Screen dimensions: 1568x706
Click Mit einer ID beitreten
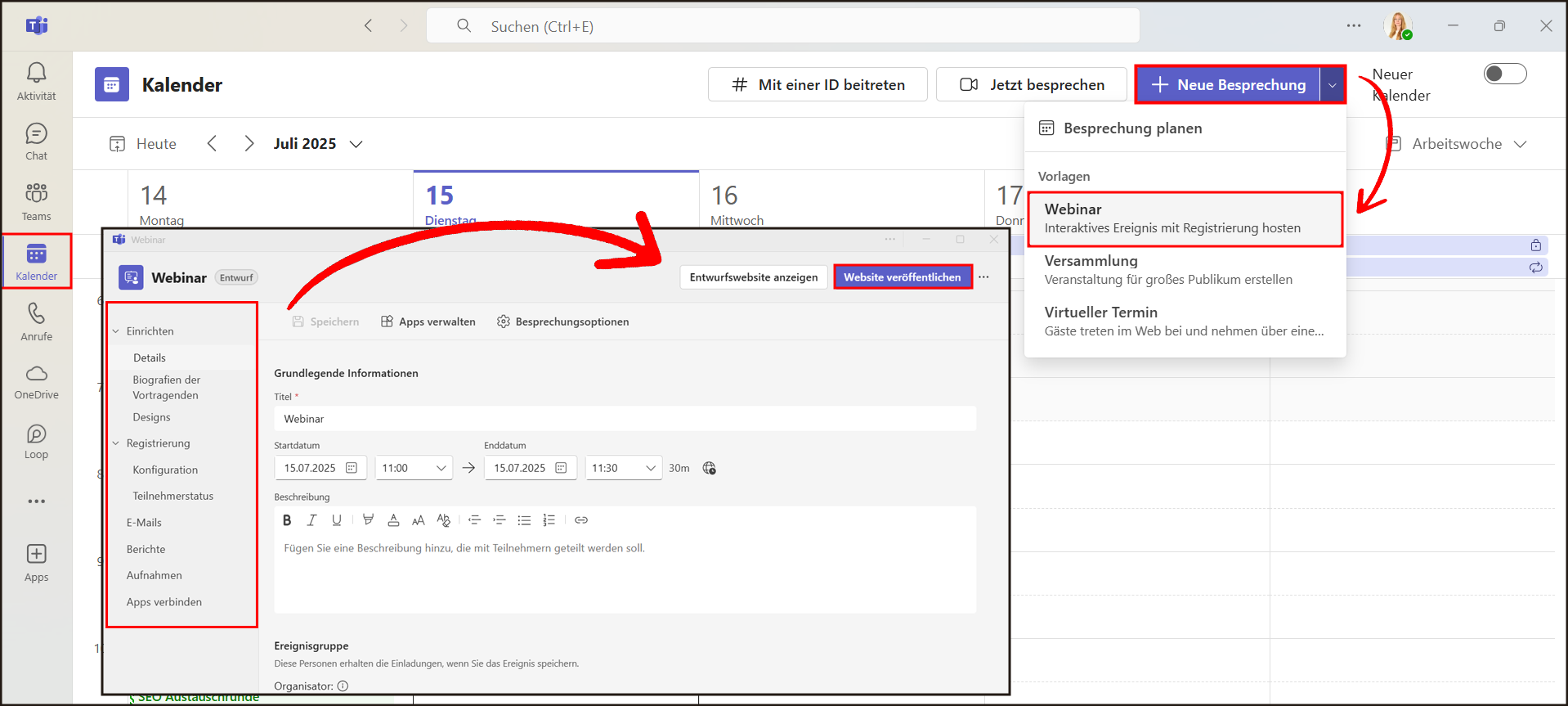coord(818,85)
